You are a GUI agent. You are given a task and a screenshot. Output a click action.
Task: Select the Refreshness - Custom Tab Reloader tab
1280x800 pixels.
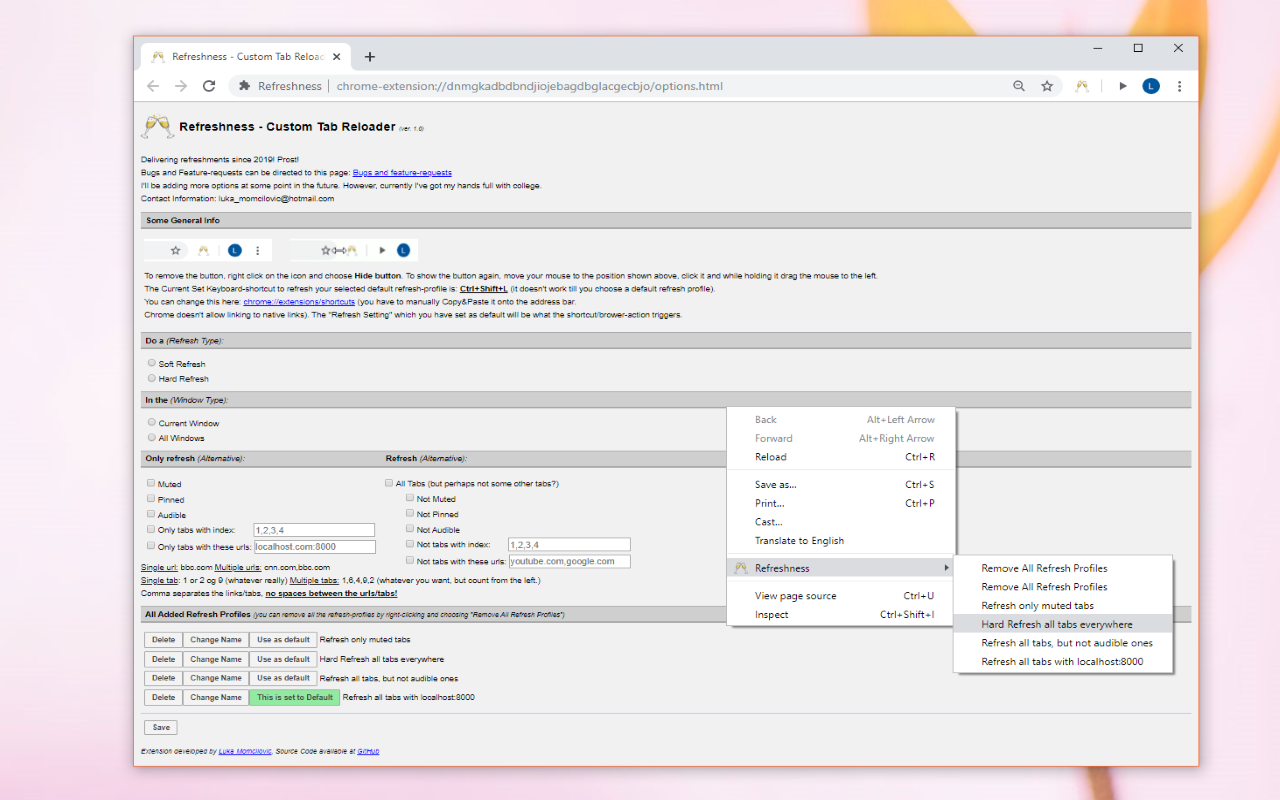245,57
